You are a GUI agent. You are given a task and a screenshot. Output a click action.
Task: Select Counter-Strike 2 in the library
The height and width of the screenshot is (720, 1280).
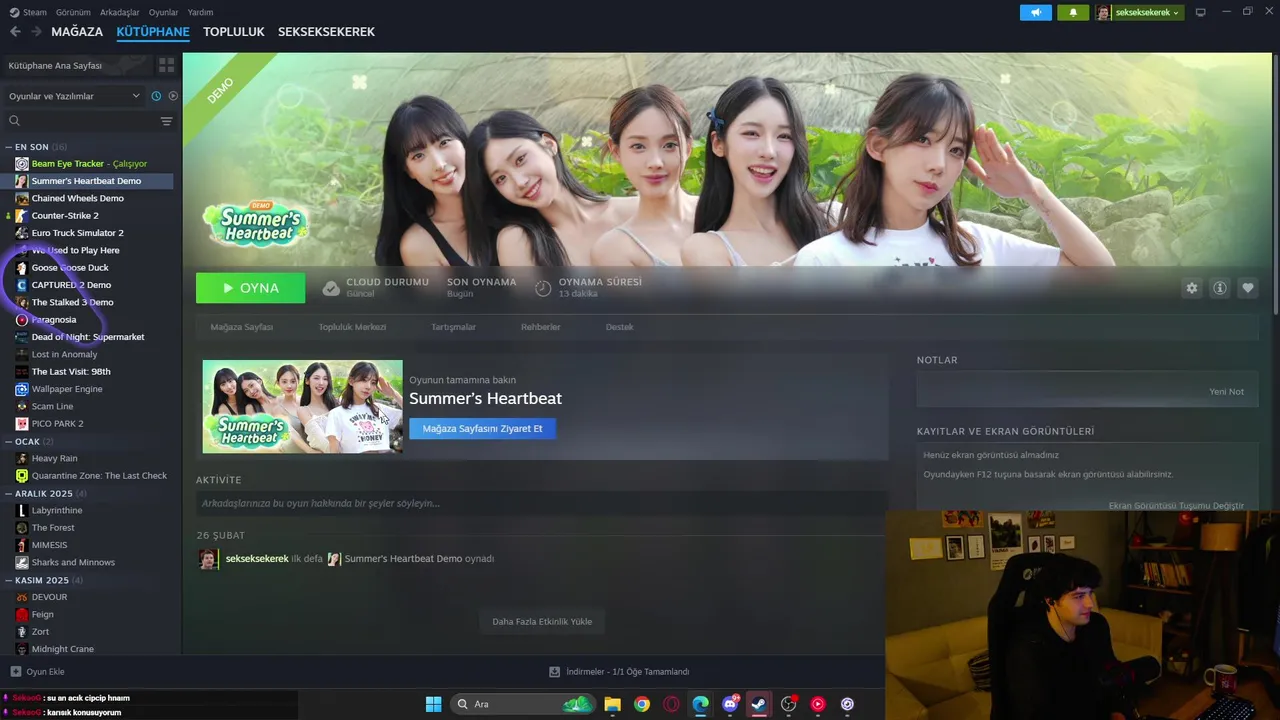(x=65, y=216)
